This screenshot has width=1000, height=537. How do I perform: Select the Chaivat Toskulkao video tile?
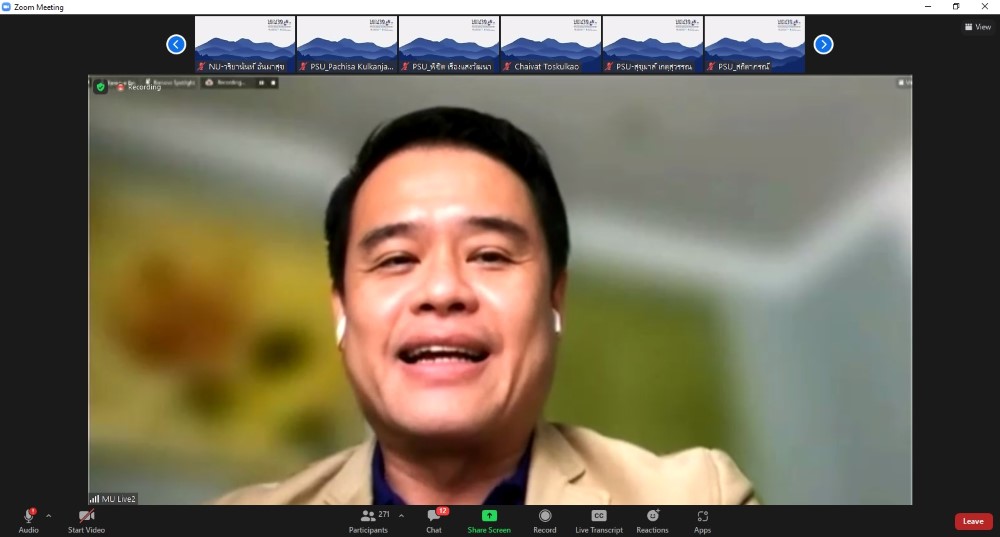tap(550, 44)
